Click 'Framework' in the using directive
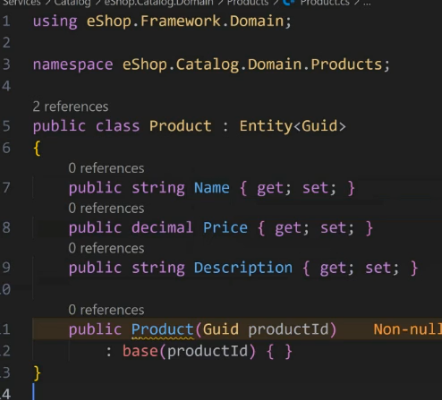442x400 pixels. click(x=180, y=21)
